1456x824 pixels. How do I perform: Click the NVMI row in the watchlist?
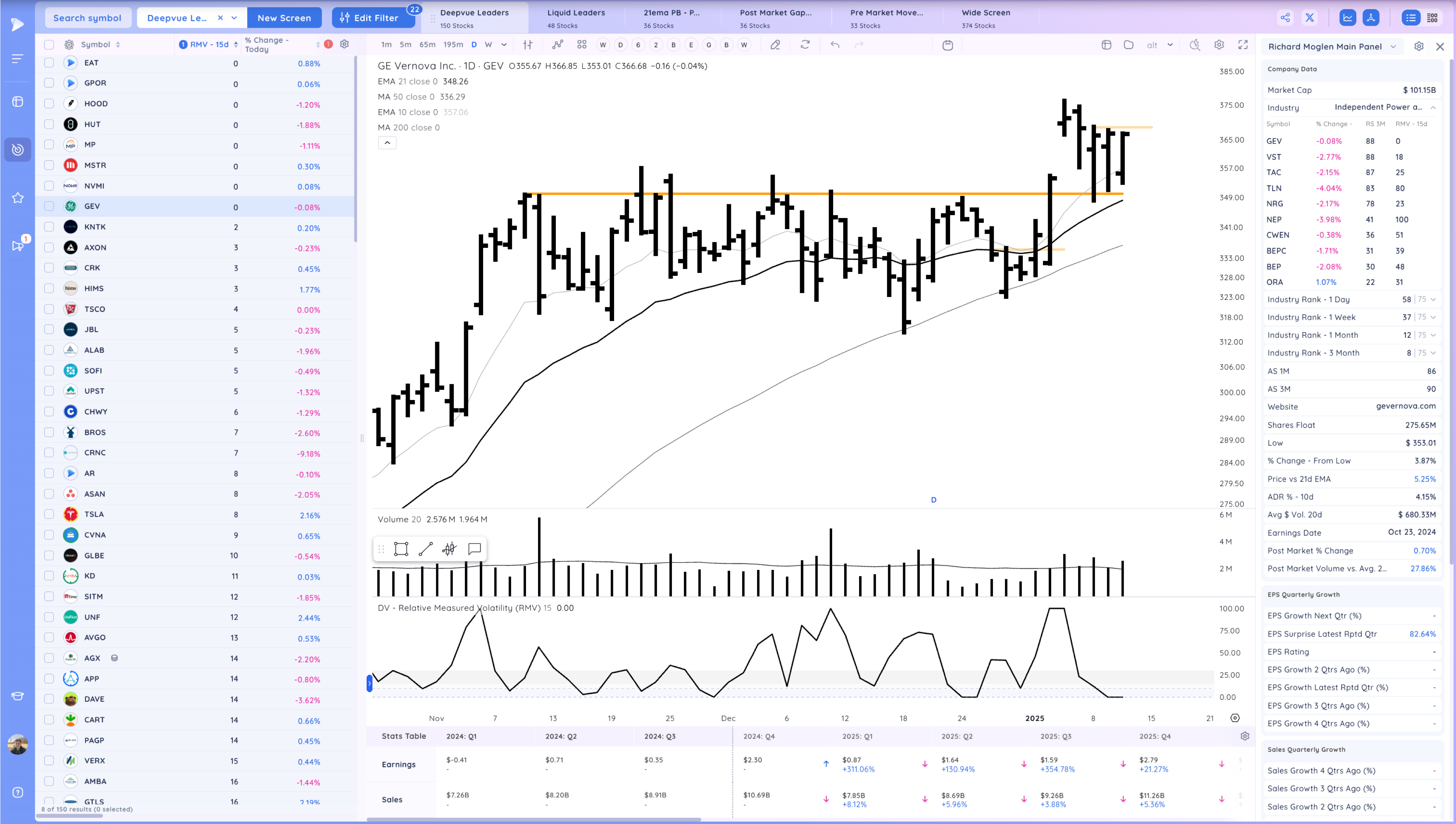click(195, 186)
